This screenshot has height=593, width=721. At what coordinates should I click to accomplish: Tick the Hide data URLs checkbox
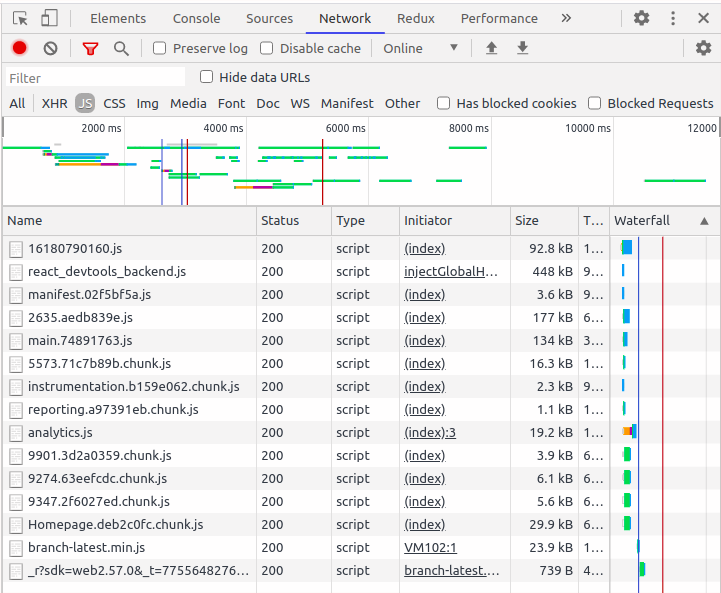point(206,77)
